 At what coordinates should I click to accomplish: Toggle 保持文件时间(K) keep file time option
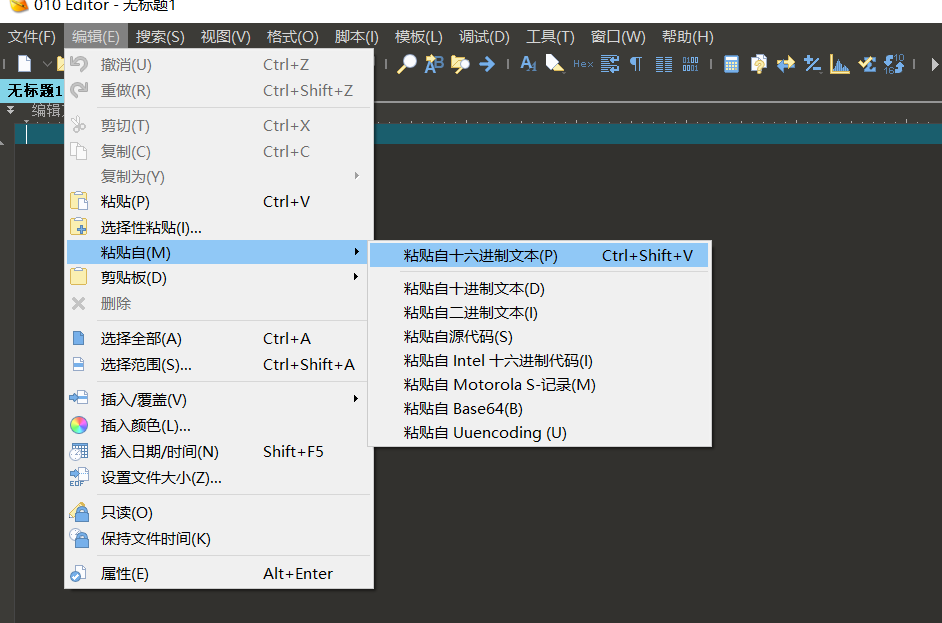pyautogui.click(x=155, y=539)
